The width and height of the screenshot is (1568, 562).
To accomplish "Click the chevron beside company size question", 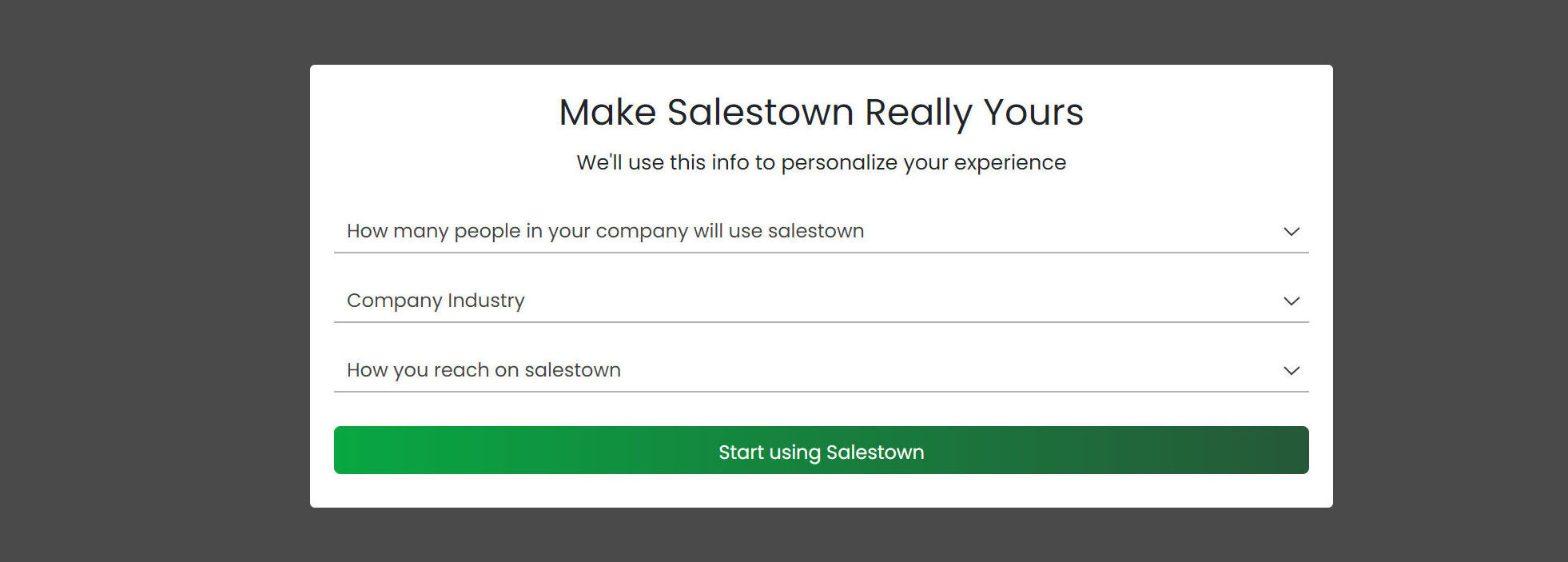I will tap(1291, 232).
